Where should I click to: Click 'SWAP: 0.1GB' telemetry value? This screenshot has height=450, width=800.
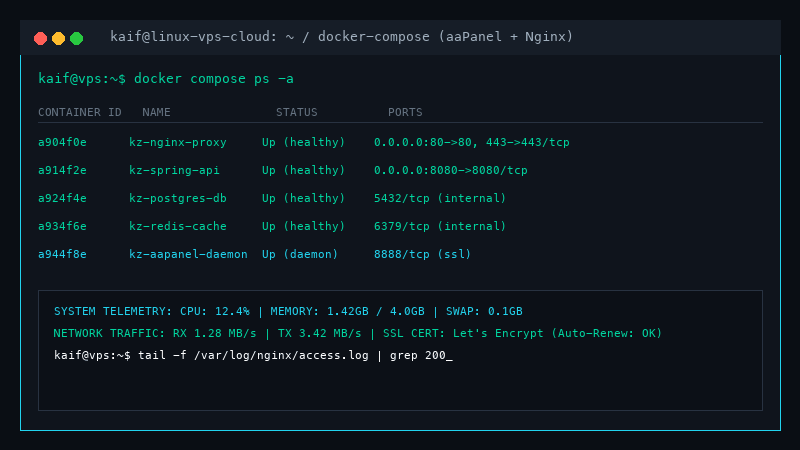point(484,311)
